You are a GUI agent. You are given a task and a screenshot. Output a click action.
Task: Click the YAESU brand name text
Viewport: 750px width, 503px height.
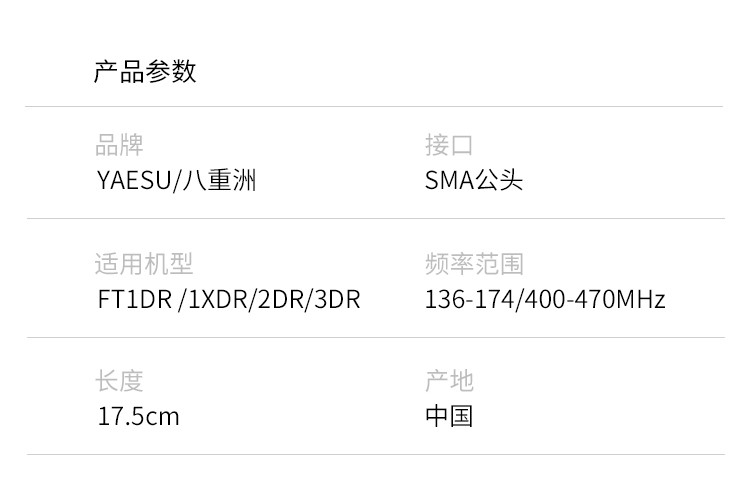(x=134, y=181)
